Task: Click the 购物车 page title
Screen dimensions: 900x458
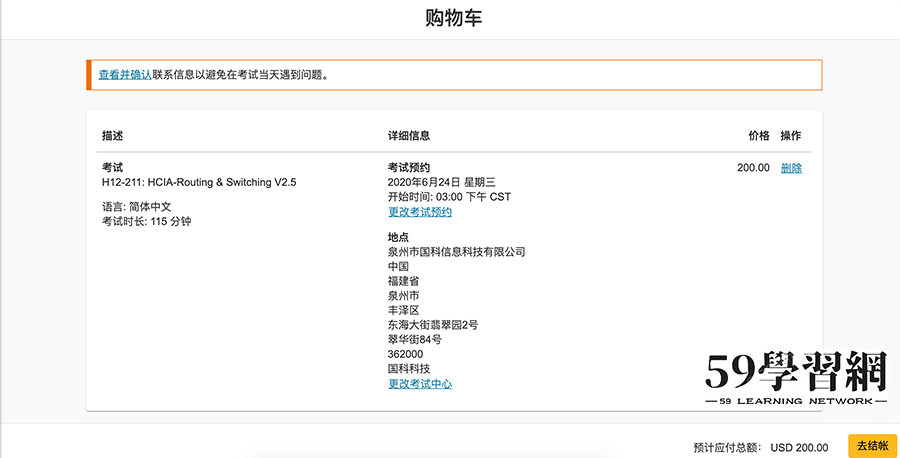Action: click(453, 19)
